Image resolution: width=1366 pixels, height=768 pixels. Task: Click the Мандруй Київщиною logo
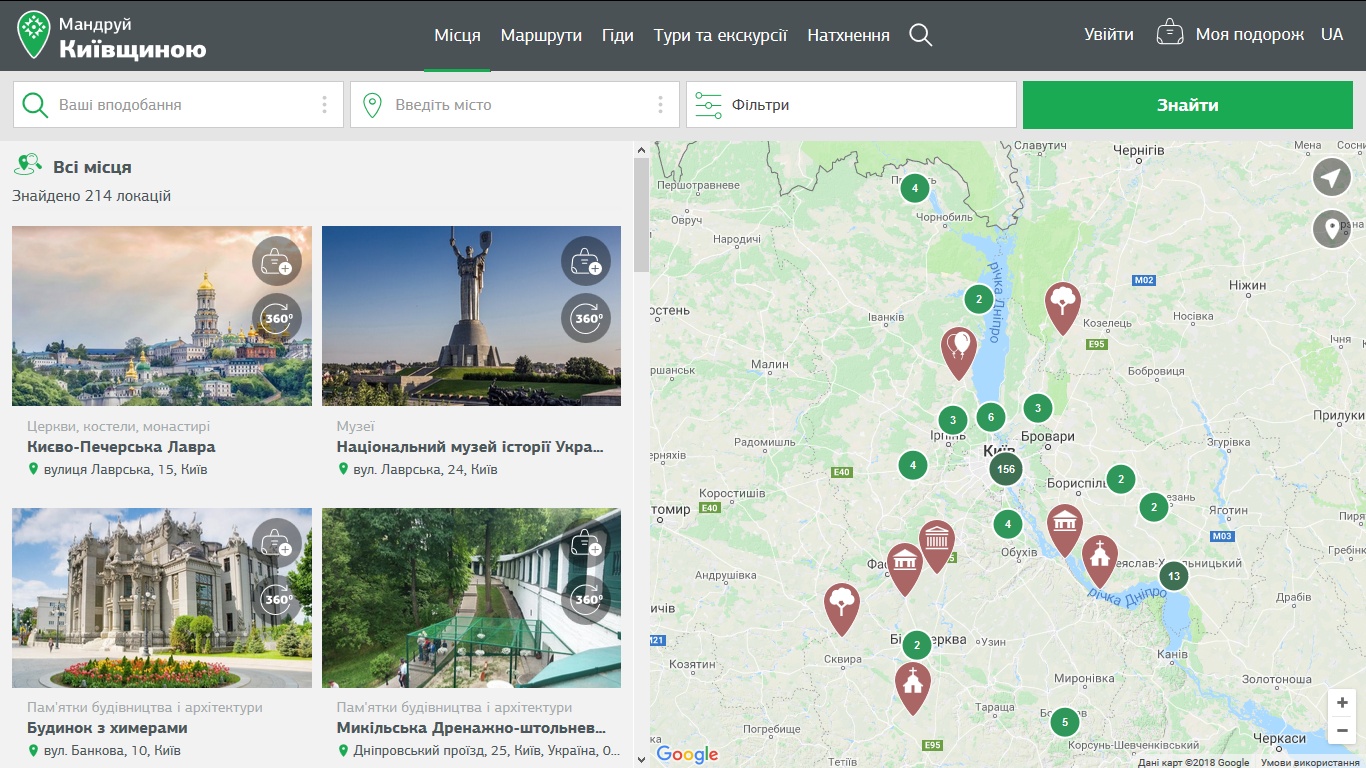pyautogui.click(x=112, y=35)
